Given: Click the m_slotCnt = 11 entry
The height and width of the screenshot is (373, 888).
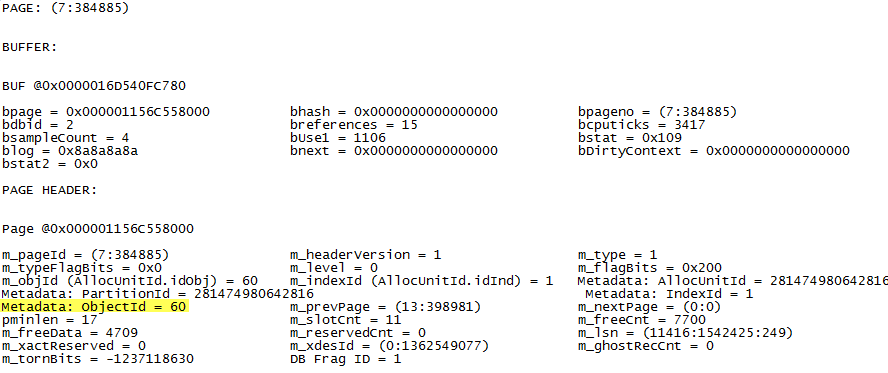Looking at the screenshot, I should click(345, 320).
